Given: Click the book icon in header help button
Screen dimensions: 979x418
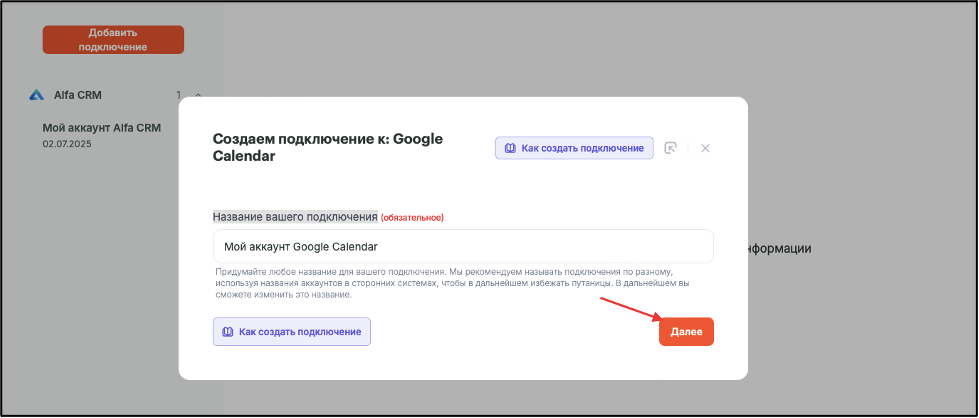Looking at the screenshot, I should [x=511, y=148].
